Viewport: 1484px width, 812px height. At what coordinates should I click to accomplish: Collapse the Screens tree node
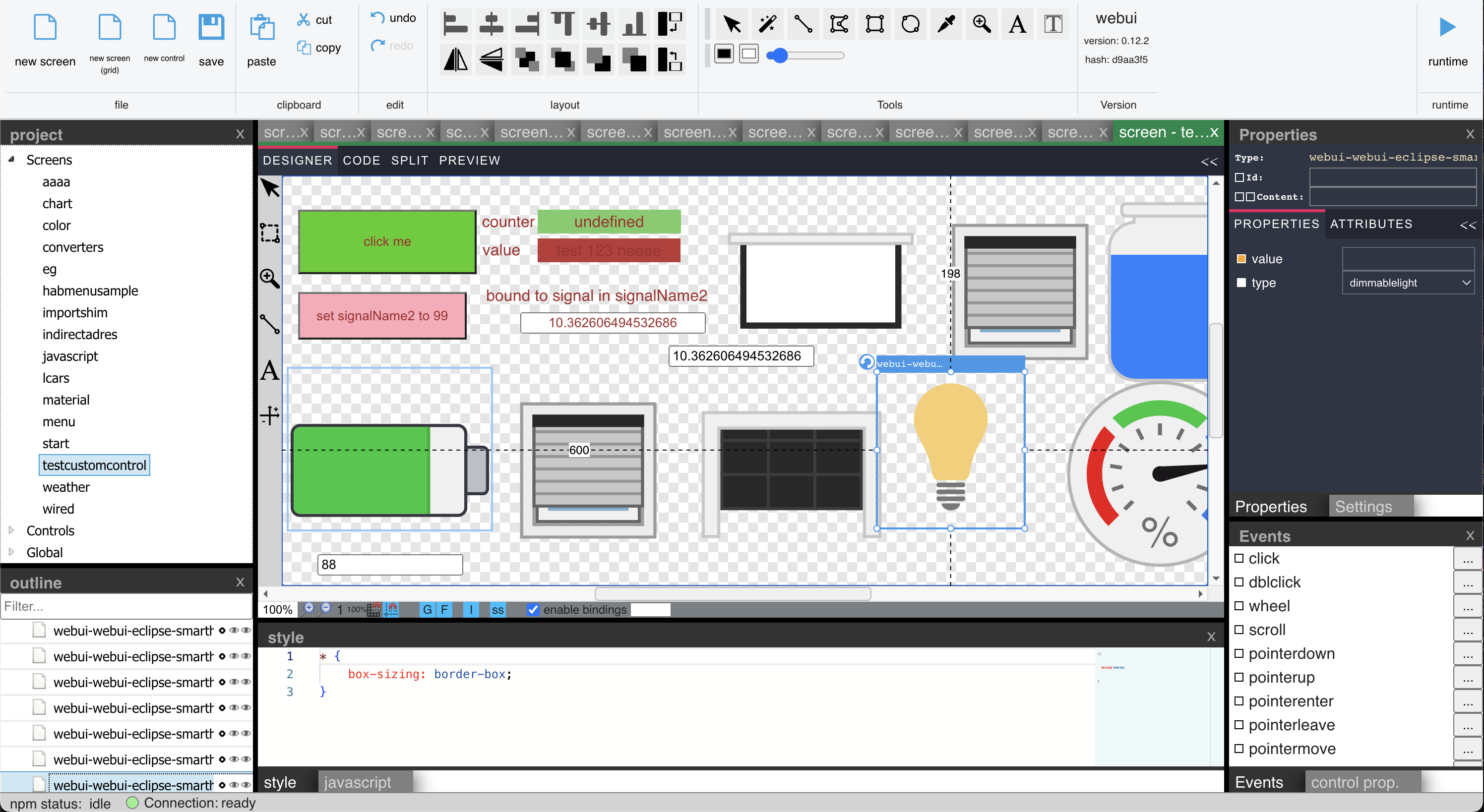11,159
